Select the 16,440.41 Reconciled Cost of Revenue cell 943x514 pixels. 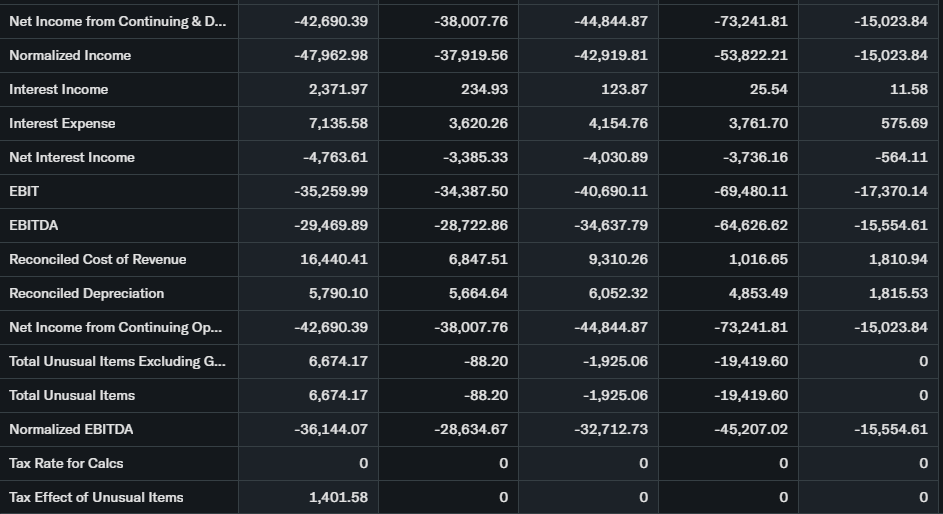coord(334,259)
